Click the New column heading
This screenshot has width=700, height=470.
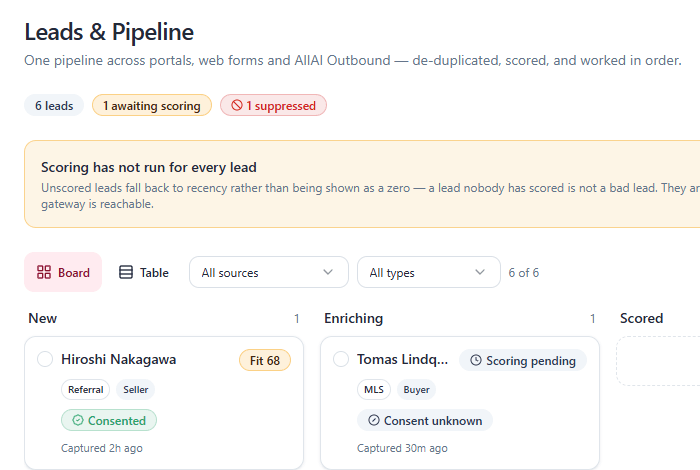42,318
